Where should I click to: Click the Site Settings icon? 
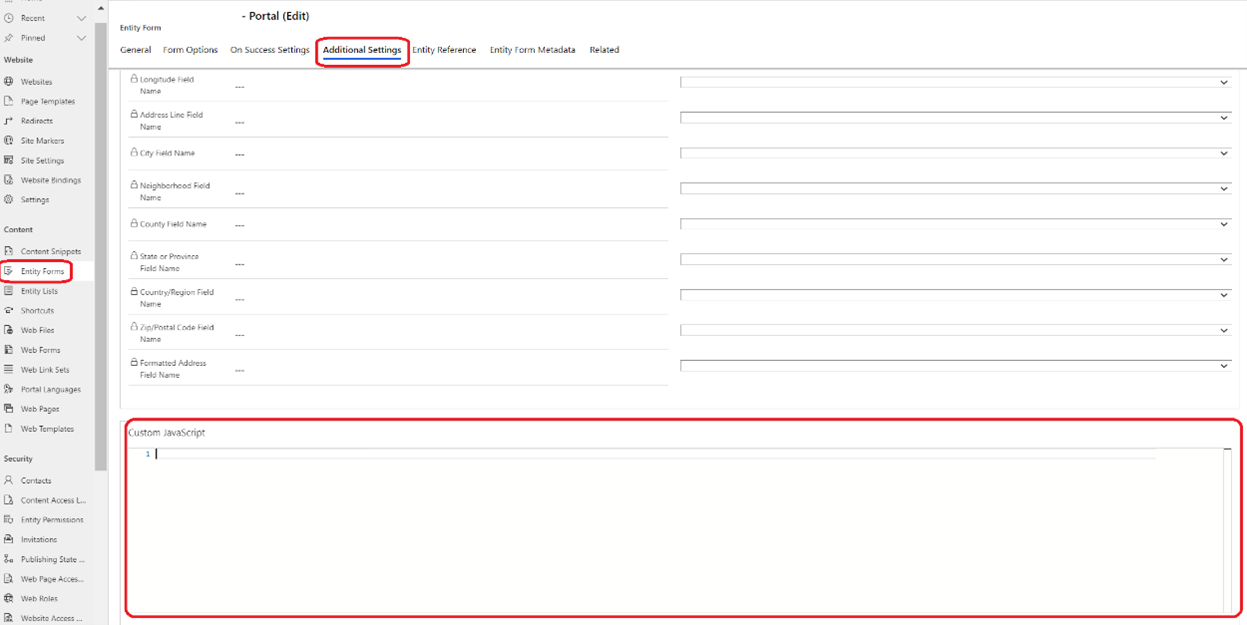9,160
